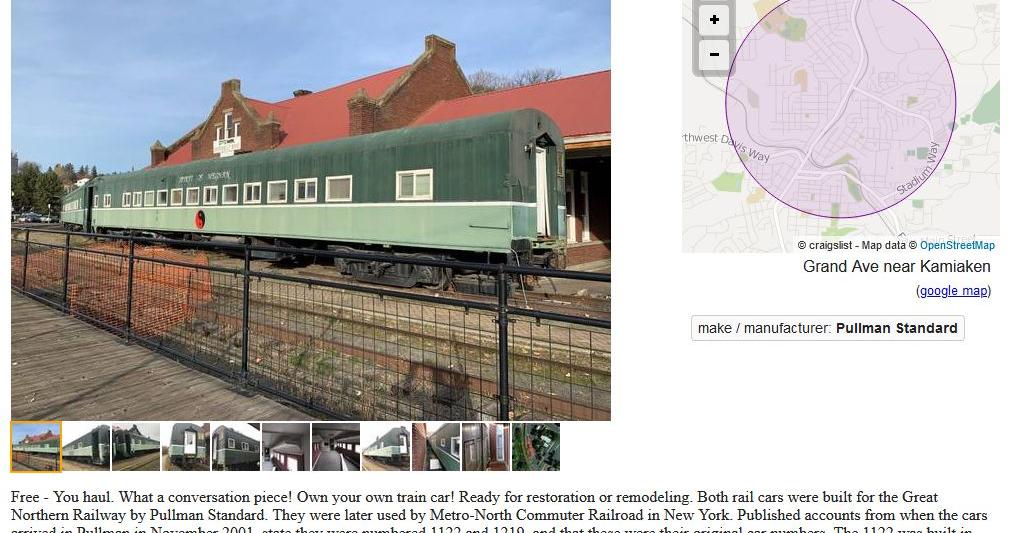Open the fourth thumbnail showing car end door
Viewport: 1015px width, 533px height.
186,447
